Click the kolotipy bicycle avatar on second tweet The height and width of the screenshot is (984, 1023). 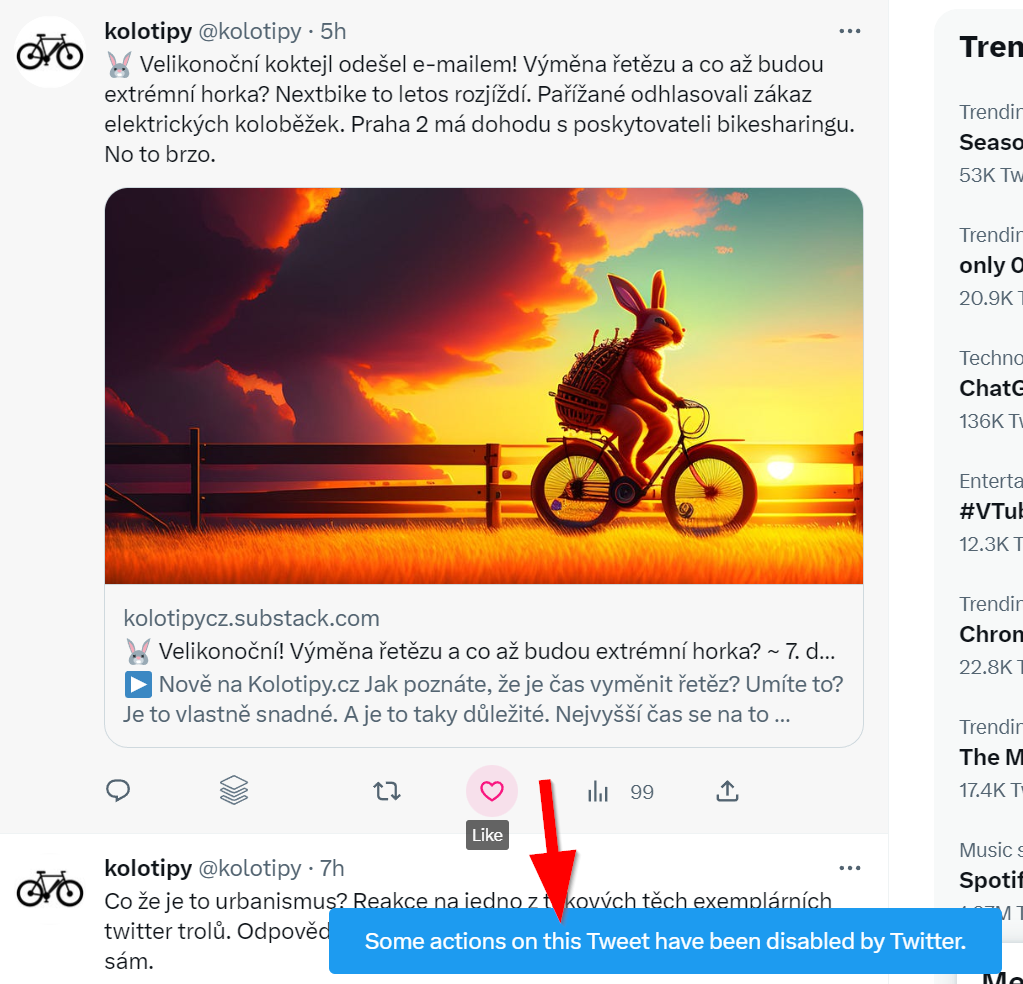point(50,888)
